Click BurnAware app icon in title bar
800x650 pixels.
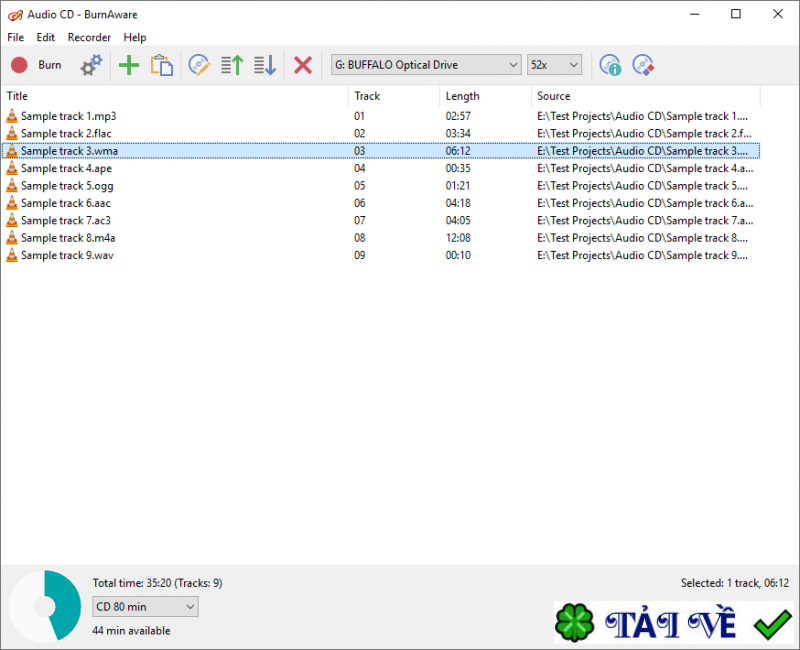[x=15, y=15]
